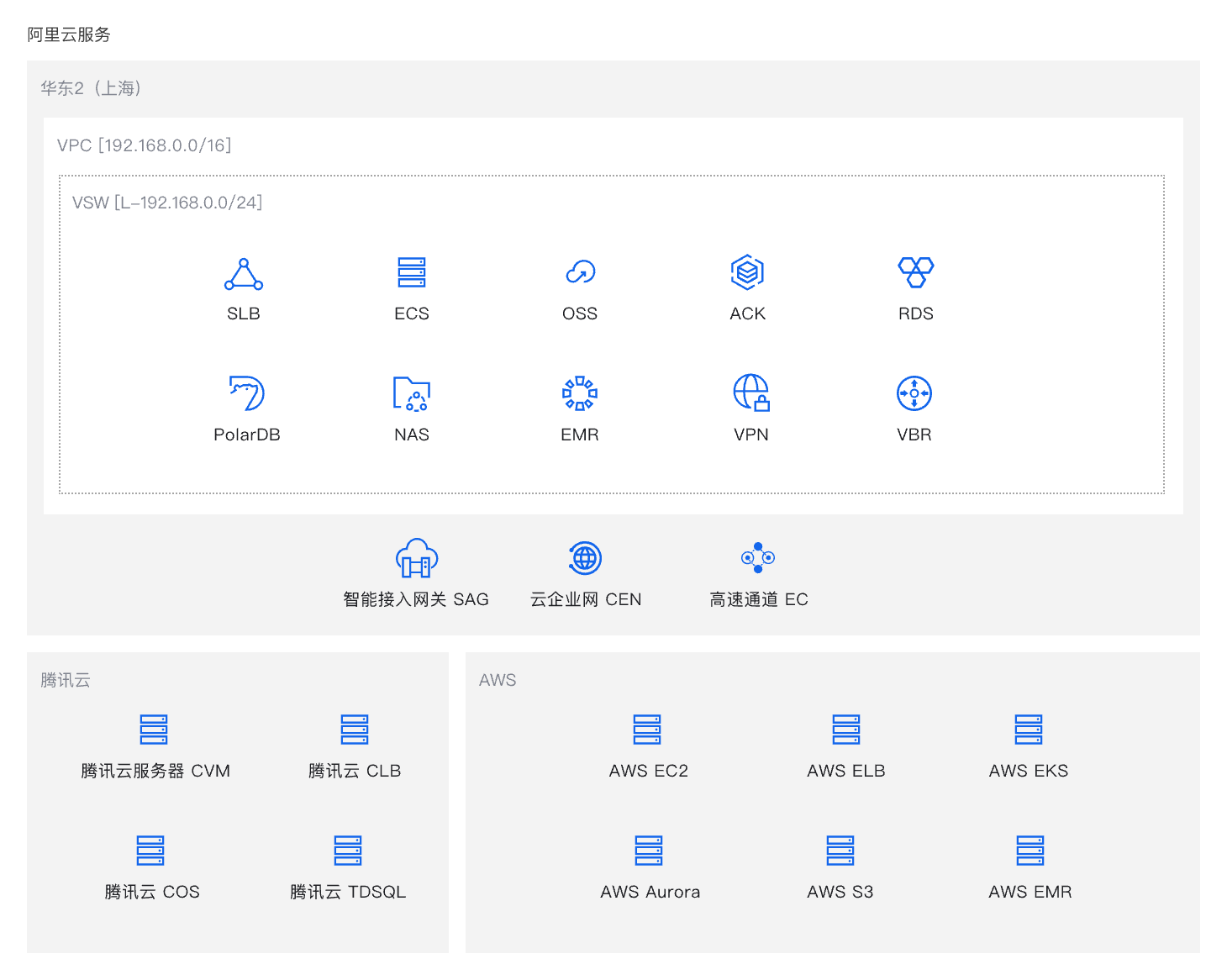Select the AWS Aurora text label
The image size is (1227, 980).
tap(650, 892)
